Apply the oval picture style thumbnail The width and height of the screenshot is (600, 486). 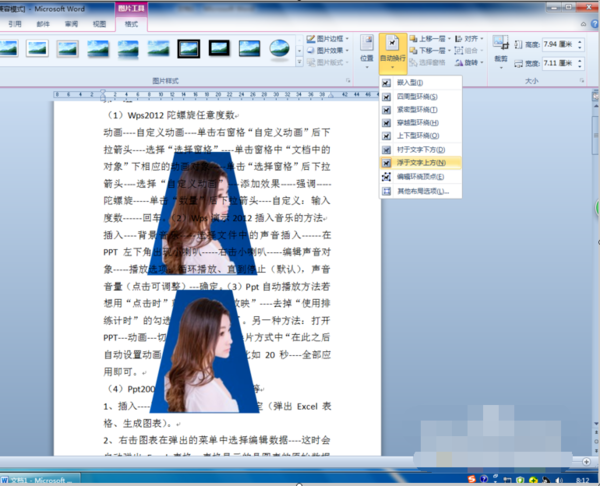tap(280, 48)
